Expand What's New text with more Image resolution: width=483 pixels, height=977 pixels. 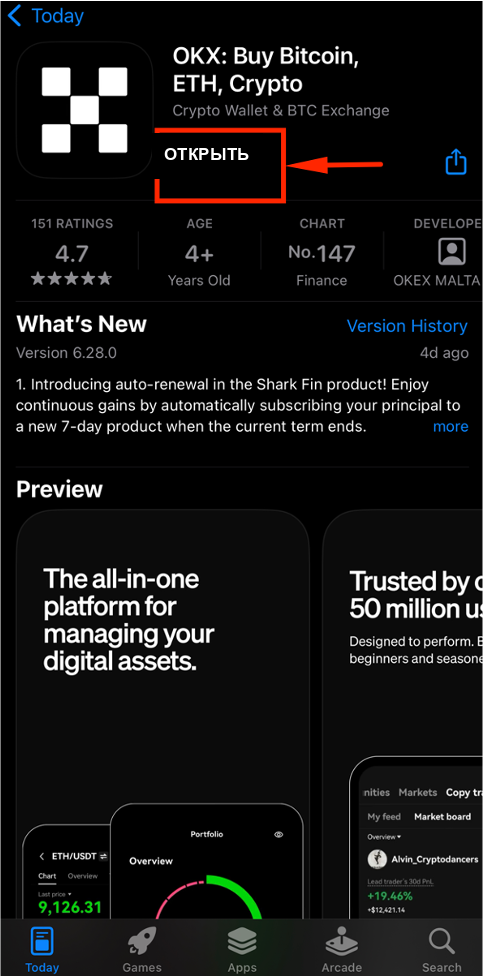point(451,427)
